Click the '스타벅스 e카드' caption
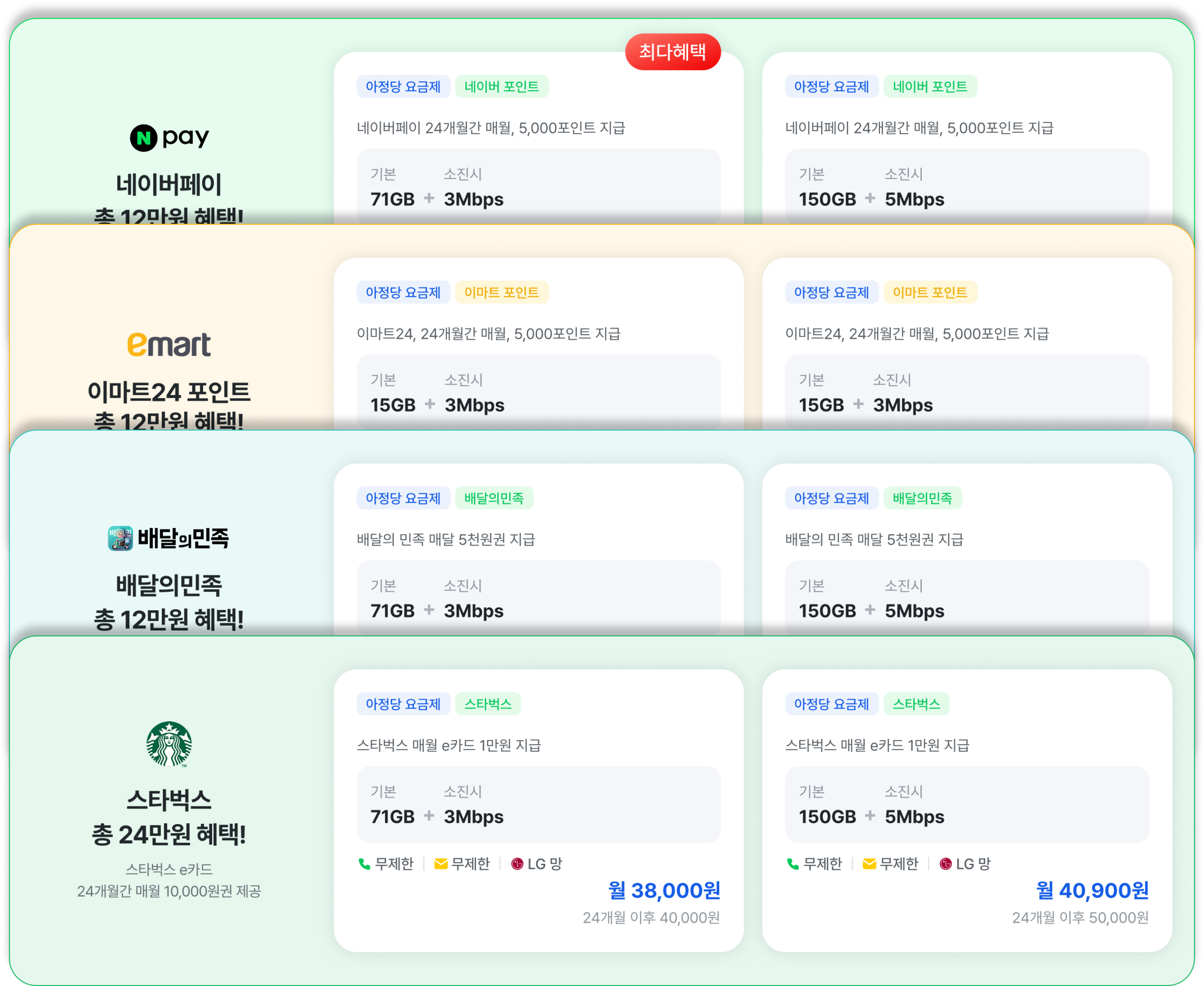This screenshot has height=986, width=1204. click(x=169, y=869)
